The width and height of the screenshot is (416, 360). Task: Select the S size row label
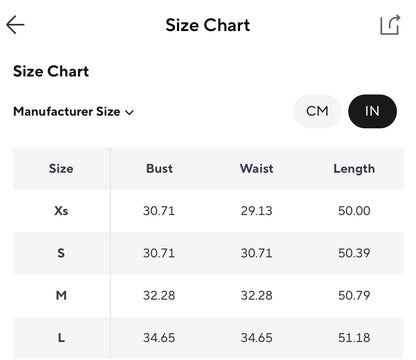click(x=61, y=253)
